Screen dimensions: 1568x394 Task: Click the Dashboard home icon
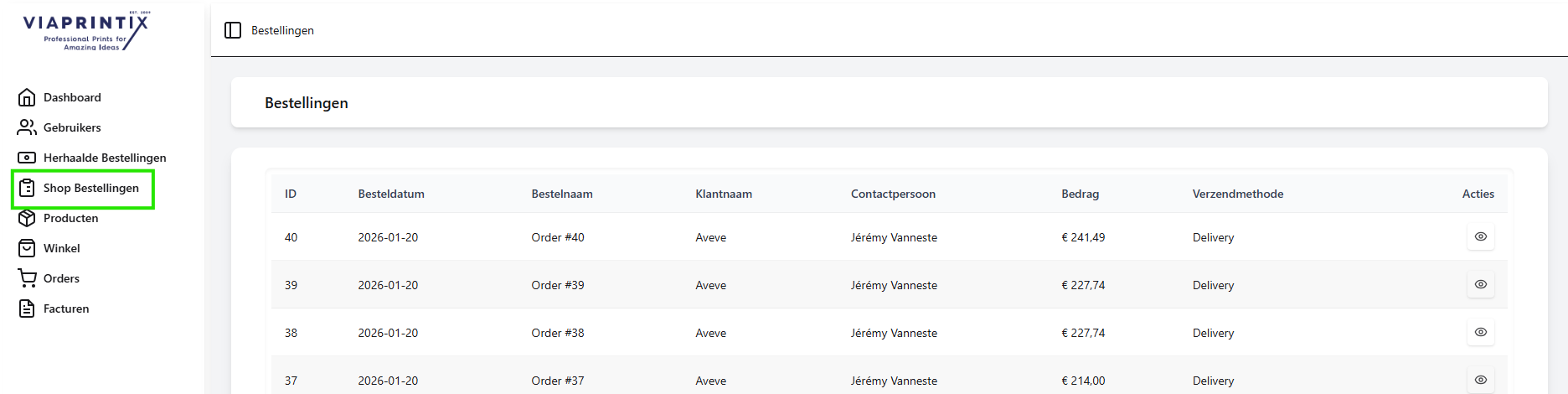click(27, 97)
